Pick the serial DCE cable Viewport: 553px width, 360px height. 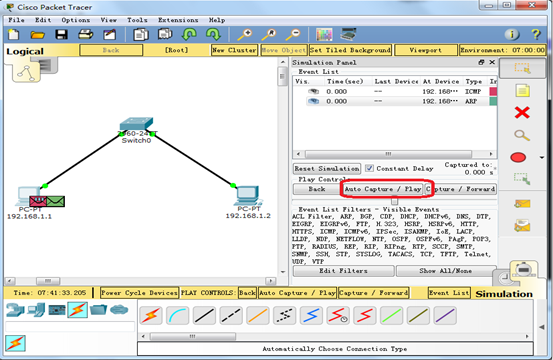pos(338,316)
